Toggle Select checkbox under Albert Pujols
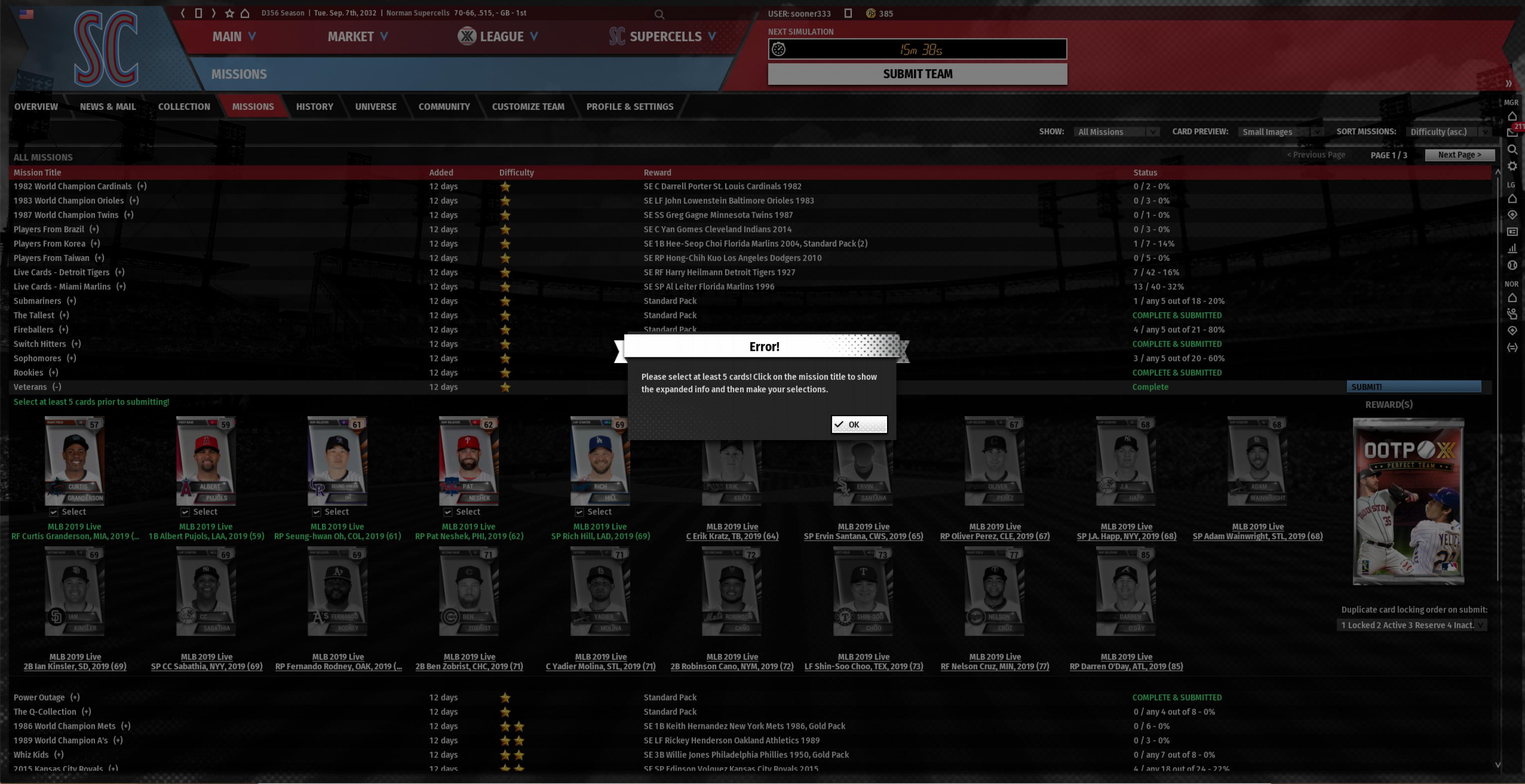This screenshot has width=1525, height=784. coord(185,512)
